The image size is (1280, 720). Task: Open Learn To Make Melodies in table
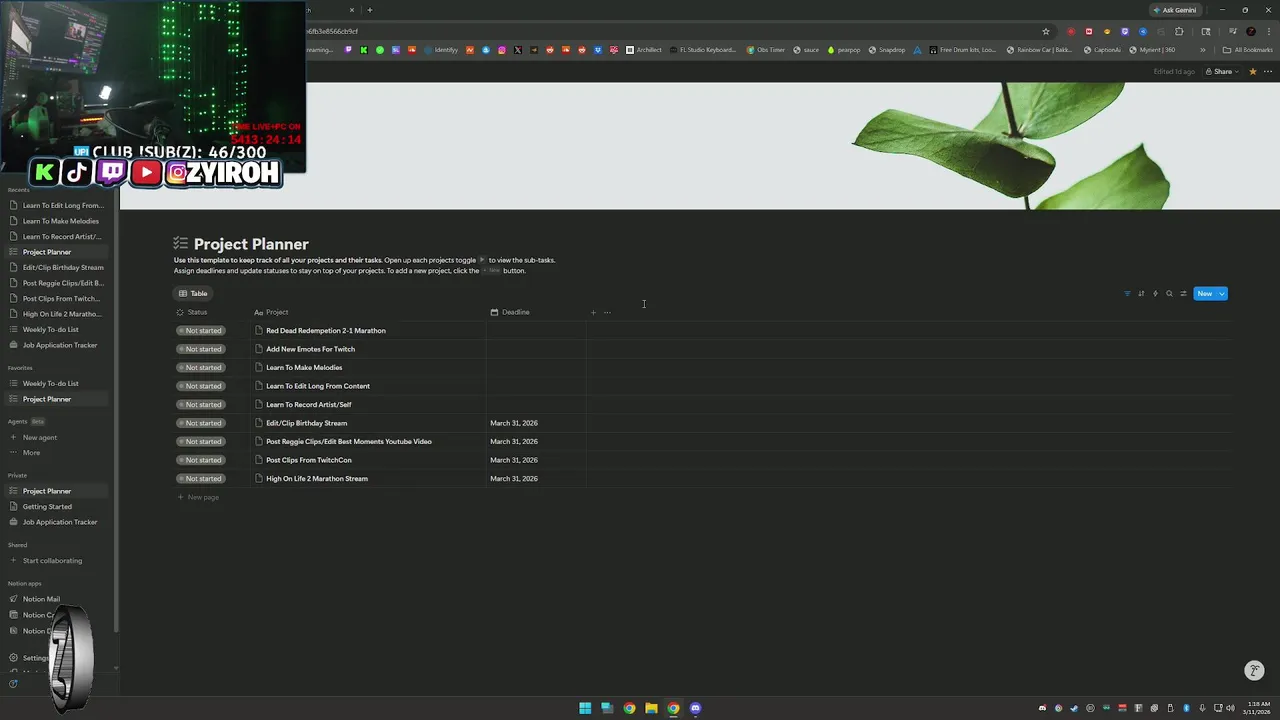coord(304,368)
